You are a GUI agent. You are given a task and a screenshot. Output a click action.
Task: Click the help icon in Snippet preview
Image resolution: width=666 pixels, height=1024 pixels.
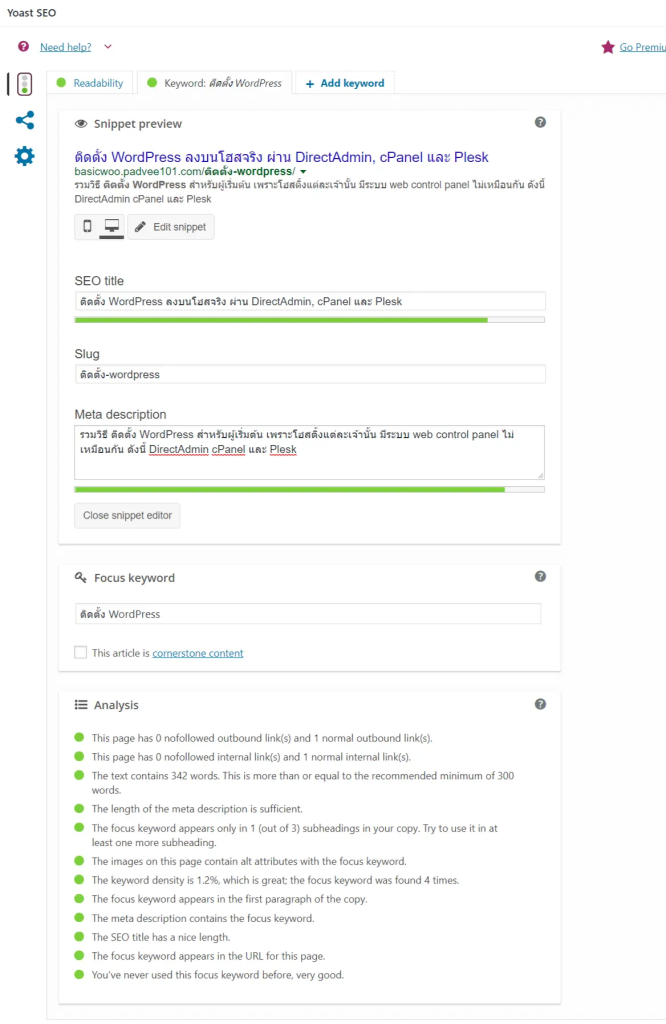(x=540, y=122)
